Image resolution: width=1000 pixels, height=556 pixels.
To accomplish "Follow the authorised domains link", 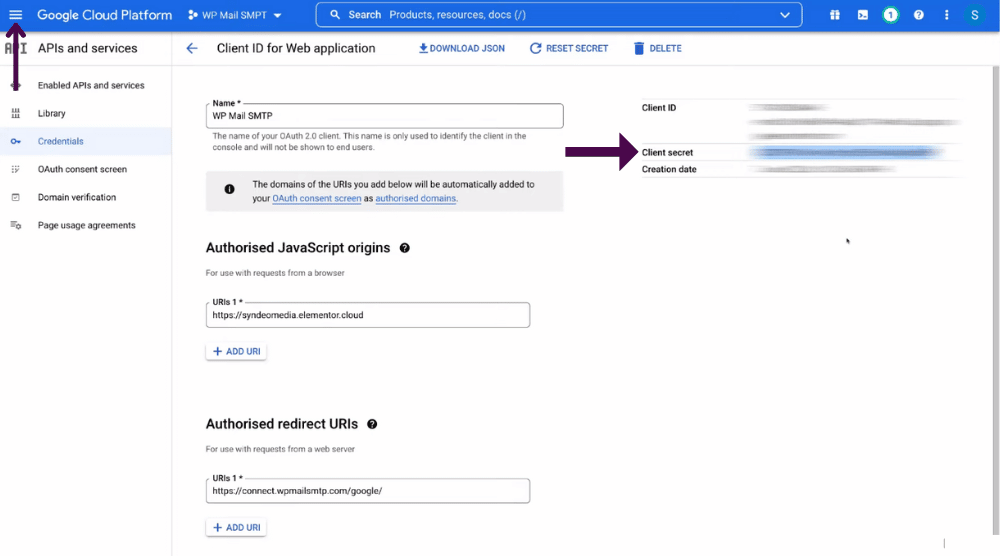I will pos(415,198).
